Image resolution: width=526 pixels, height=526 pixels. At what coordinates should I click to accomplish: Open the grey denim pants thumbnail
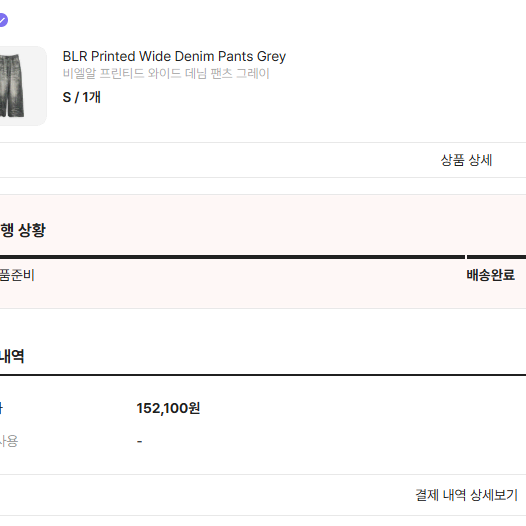pyautogui.click(x=23, y=86)
